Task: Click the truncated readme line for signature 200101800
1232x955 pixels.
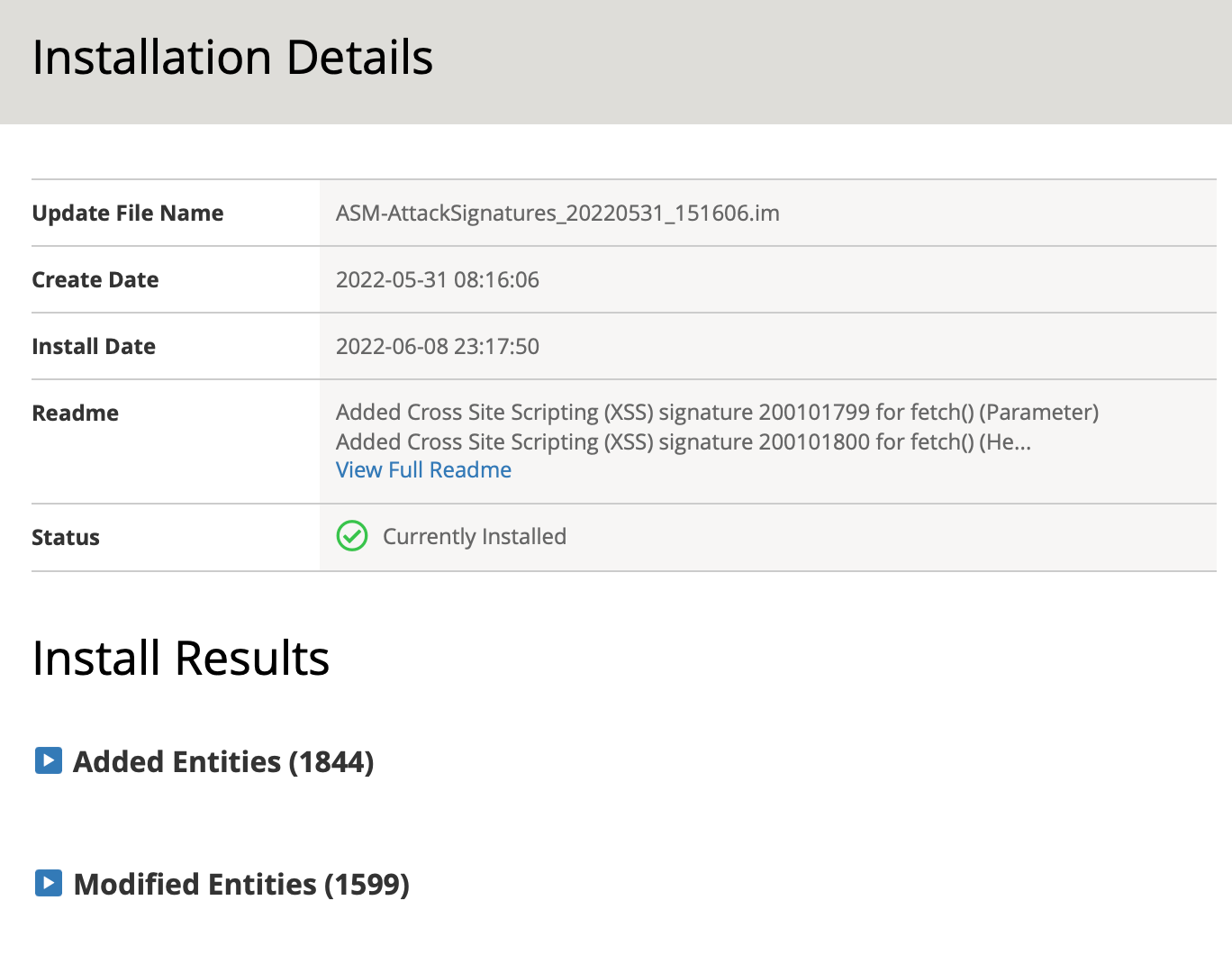Action: [683, 442]
